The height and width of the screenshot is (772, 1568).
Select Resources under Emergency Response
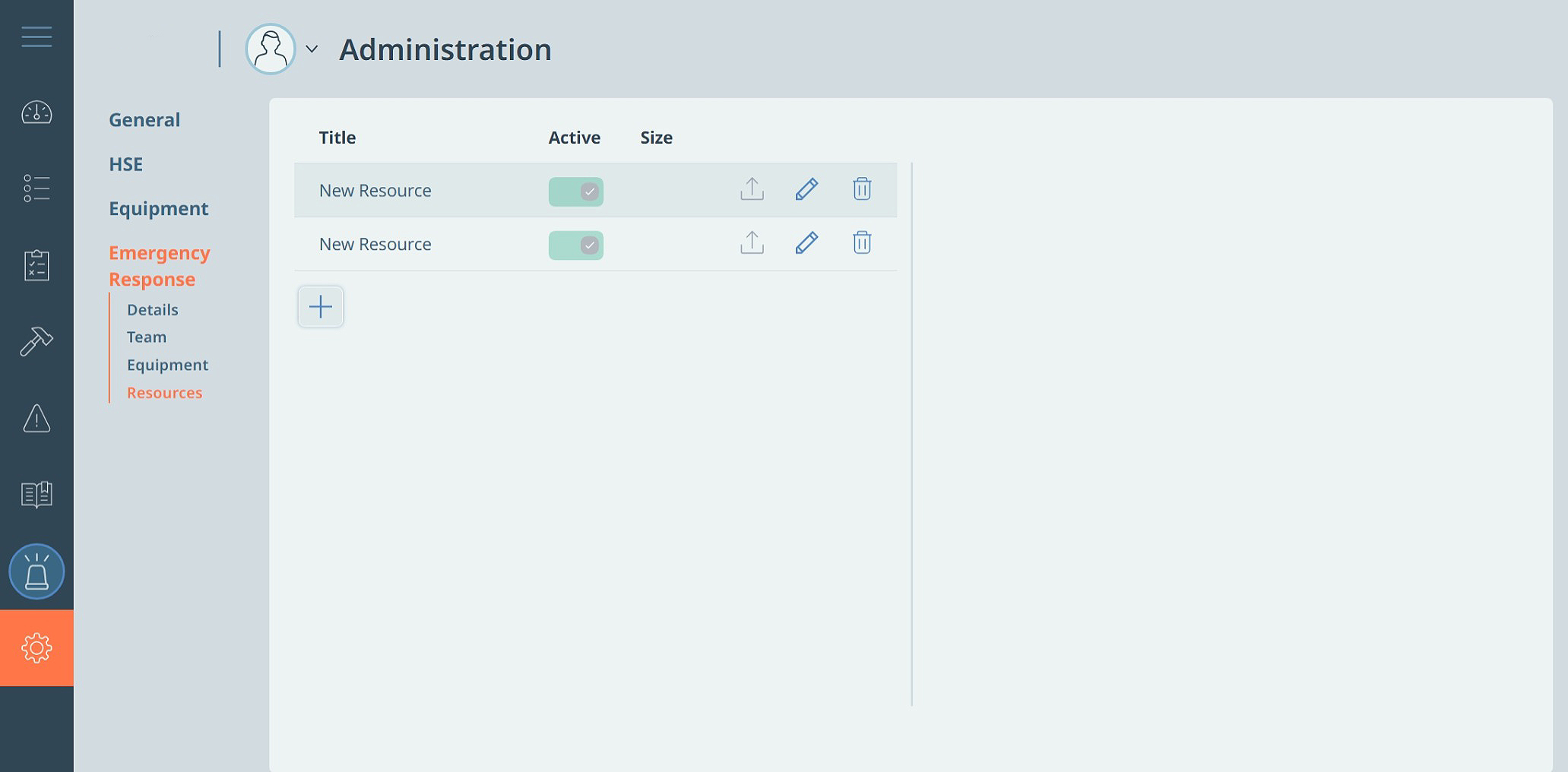coord(165,393)
